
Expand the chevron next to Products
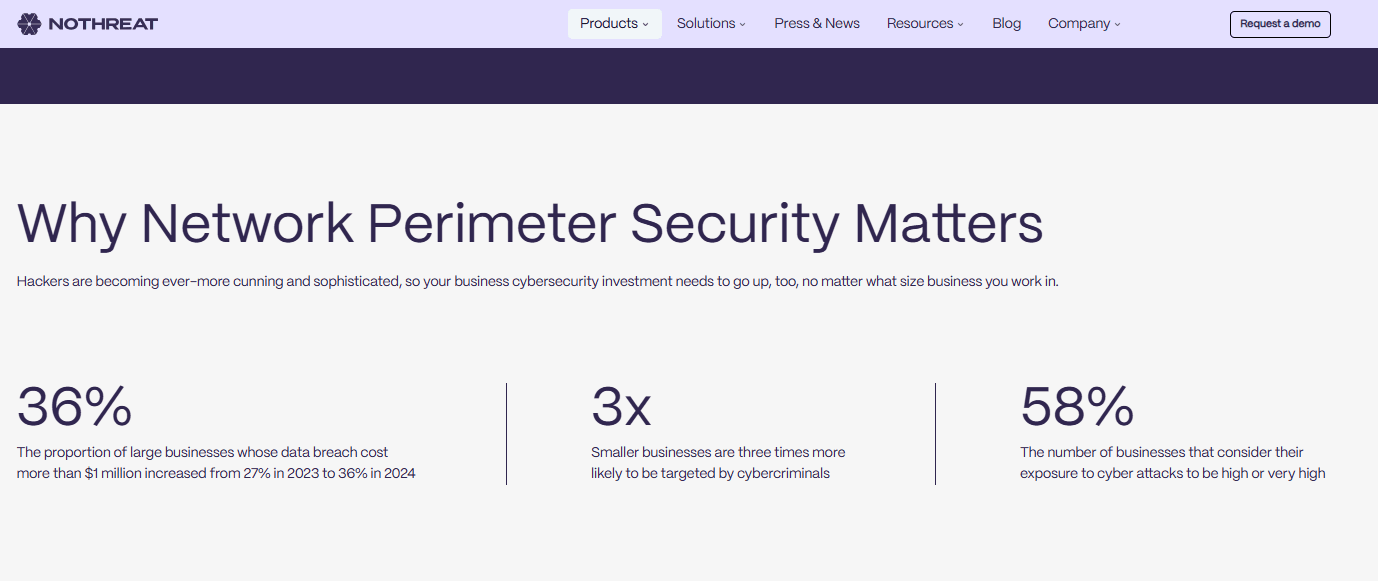(x=646, y=25)
